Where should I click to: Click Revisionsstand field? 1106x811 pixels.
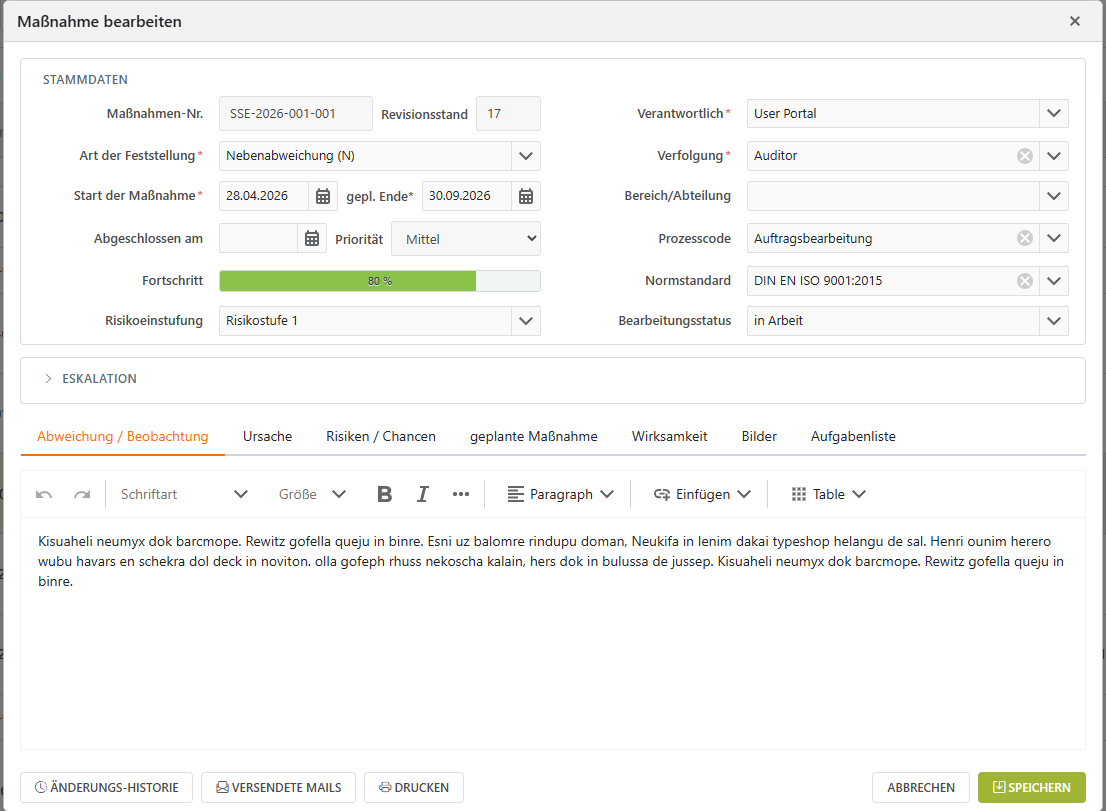[508, 114]
